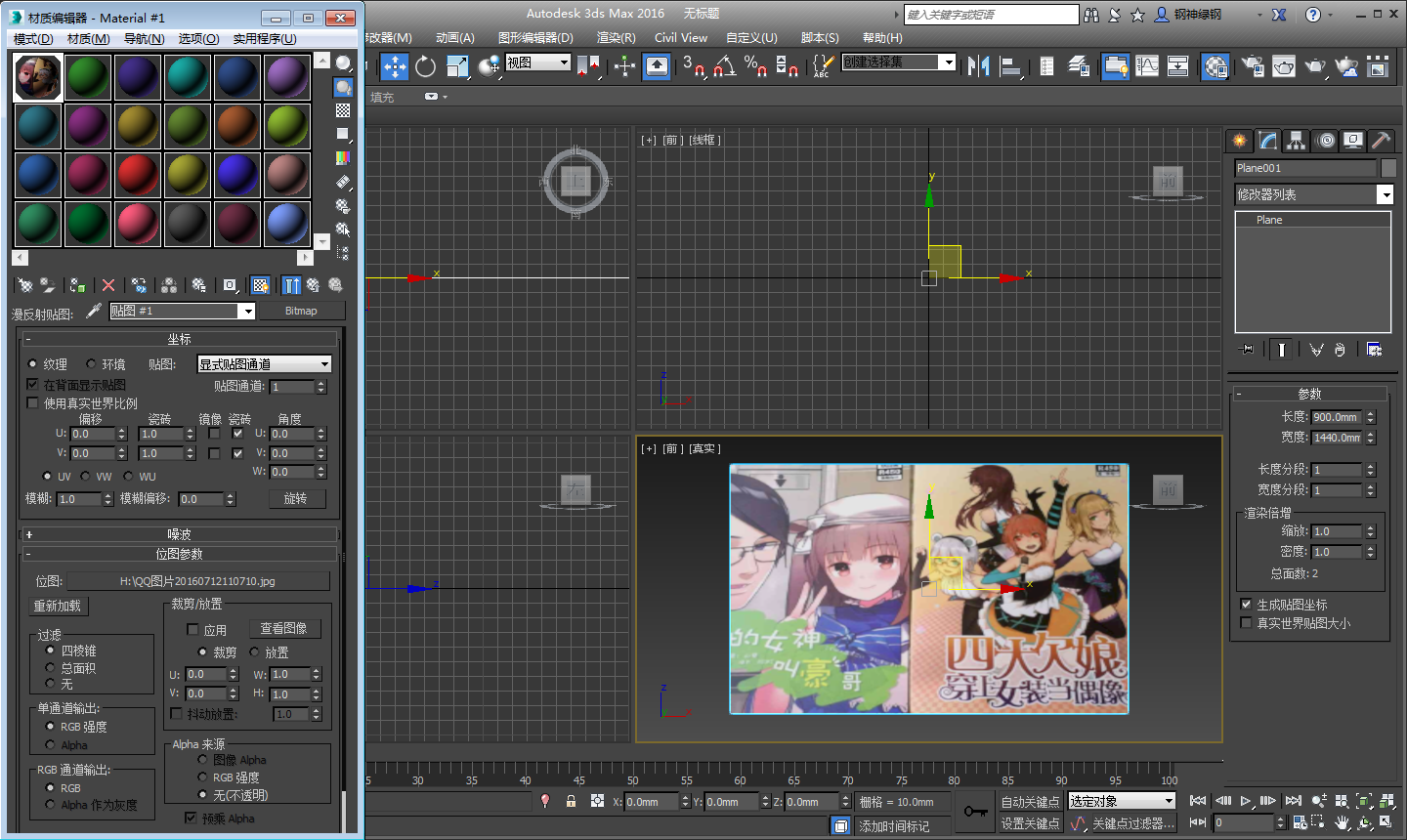The height and width of the screenshot is (840, 1407).
Task: Click the Mirror tool icon
Action: coord(978,66)
